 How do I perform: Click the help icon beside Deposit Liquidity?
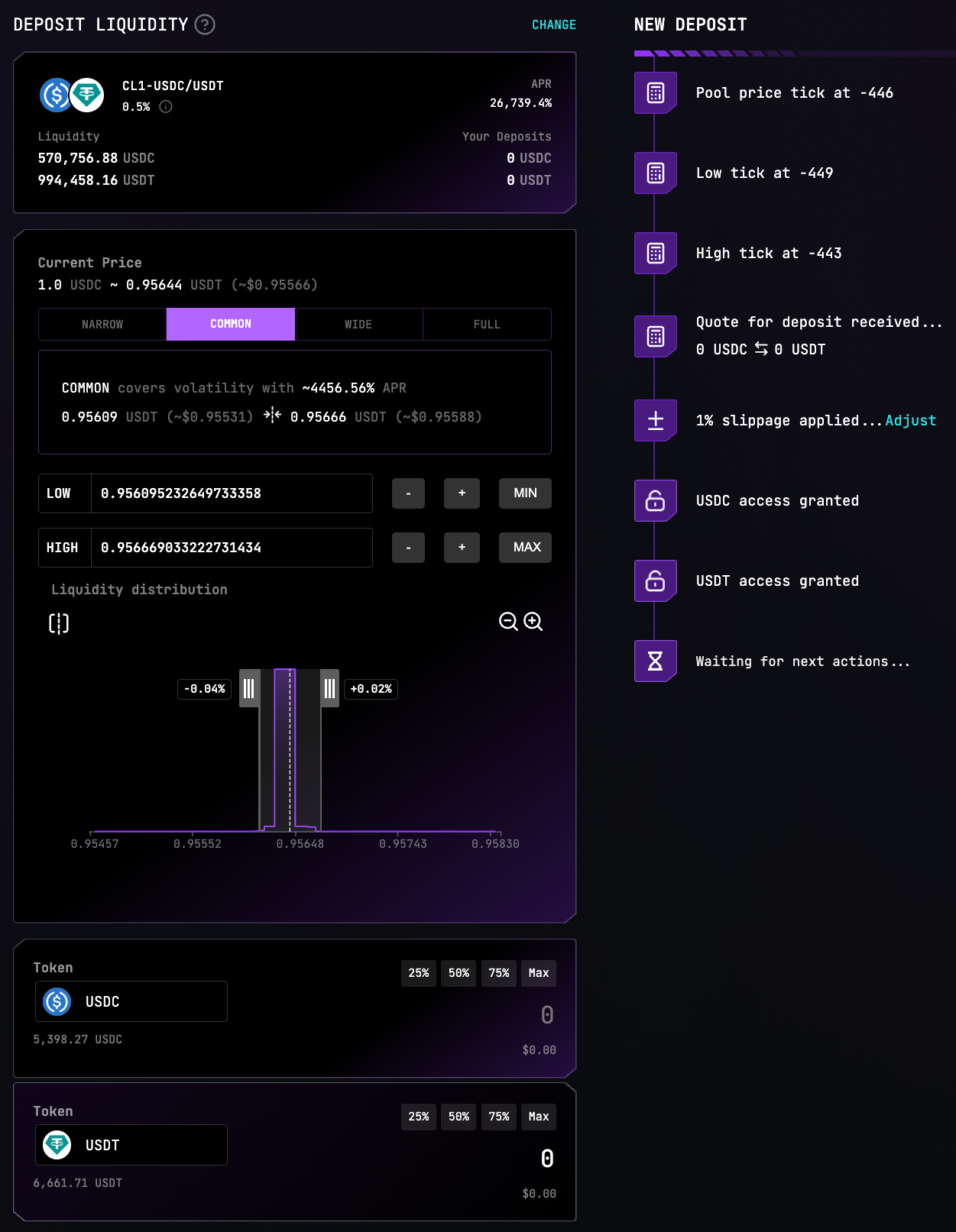(x=205, y=24)
